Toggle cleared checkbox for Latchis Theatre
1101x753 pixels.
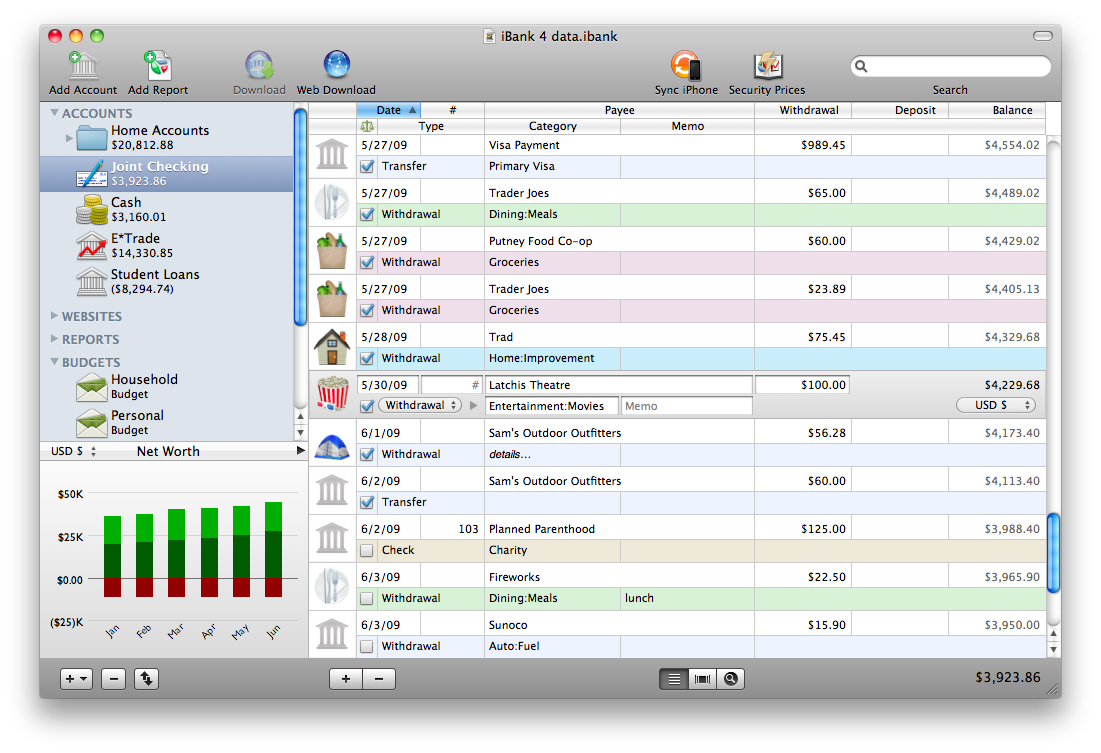[x=367, y=406]
